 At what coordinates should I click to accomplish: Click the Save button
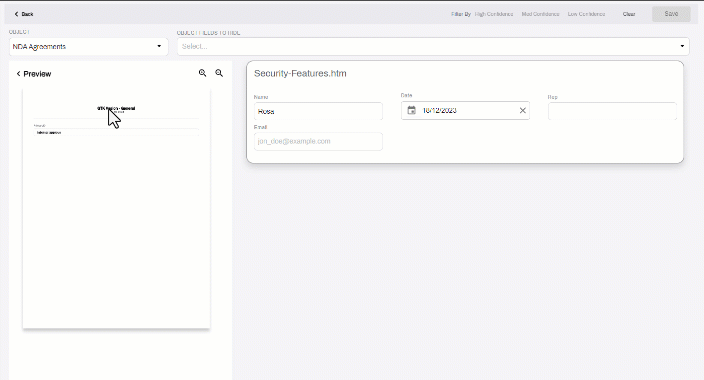671,14
